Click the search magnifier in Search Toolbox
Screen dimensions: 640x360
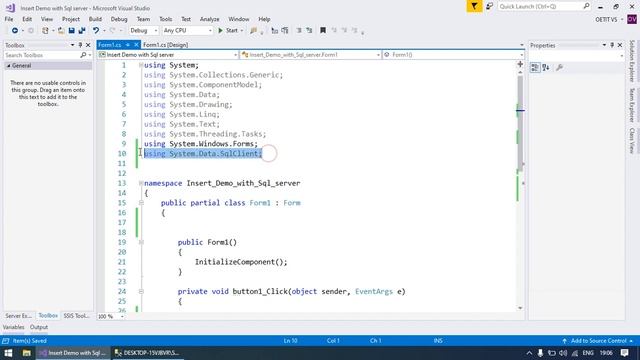tap(83, 55)
